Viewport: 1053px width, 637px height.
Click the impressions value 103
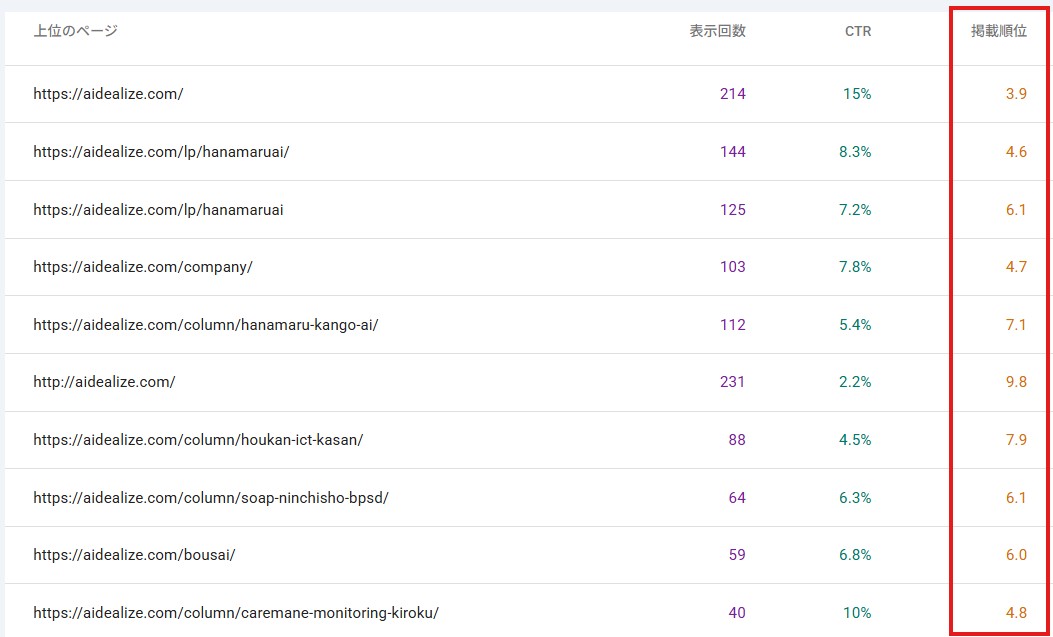tap(733, 267)
